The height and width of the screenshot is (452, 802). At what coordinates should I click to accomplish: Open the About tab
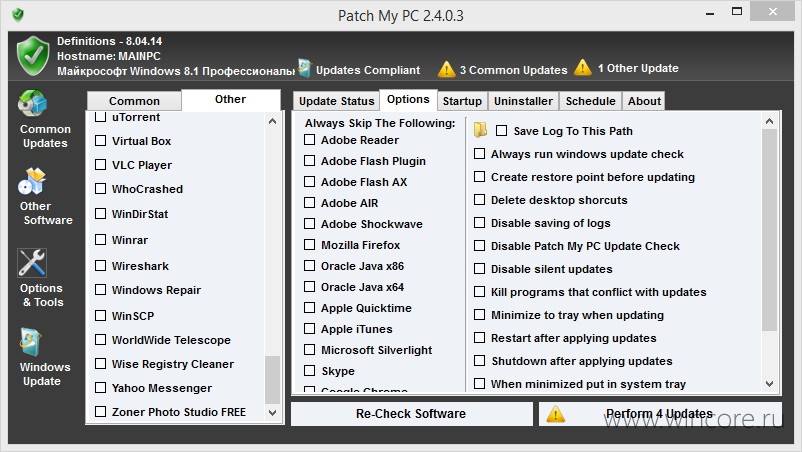tap(644, 101)
